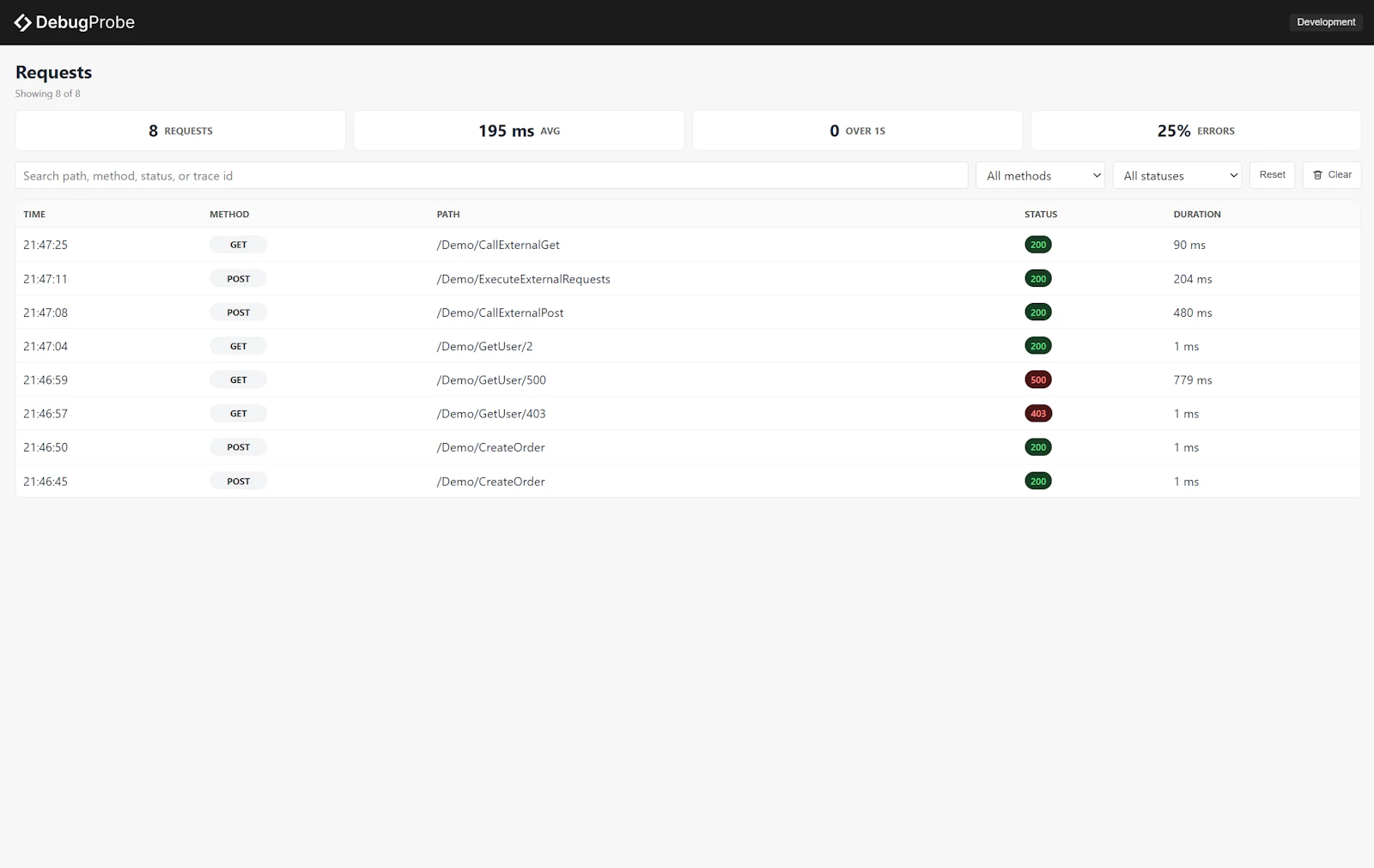Click the time 21:46:57
This screenshot has height=868, width=1374.
click(46, 414)
